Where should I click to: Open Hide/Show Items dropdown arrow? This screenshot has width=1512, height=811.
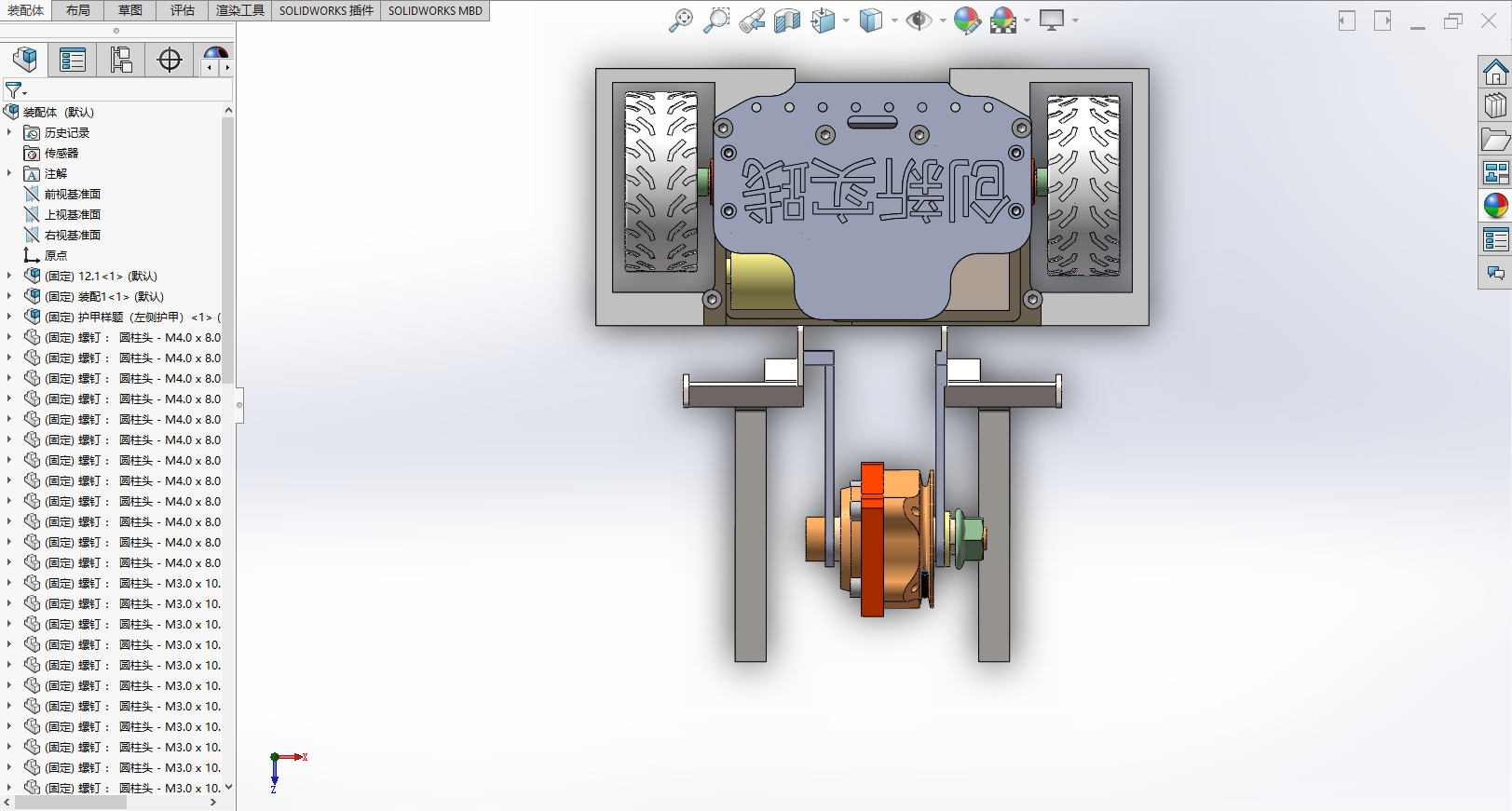click(x=943, y=20)
